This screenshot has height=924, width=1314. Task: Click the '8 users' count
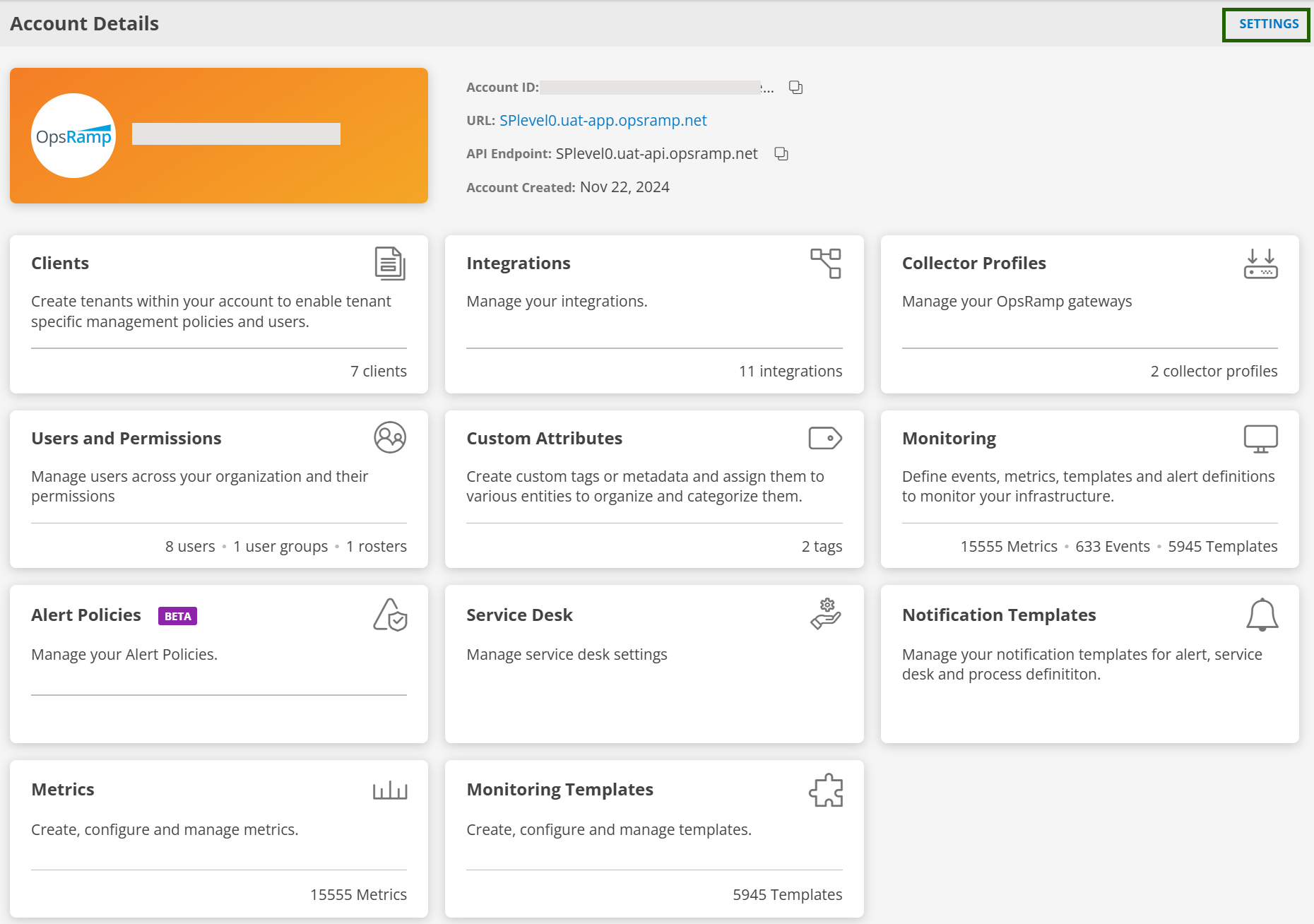pyautogui.click(x=190, y=547)
